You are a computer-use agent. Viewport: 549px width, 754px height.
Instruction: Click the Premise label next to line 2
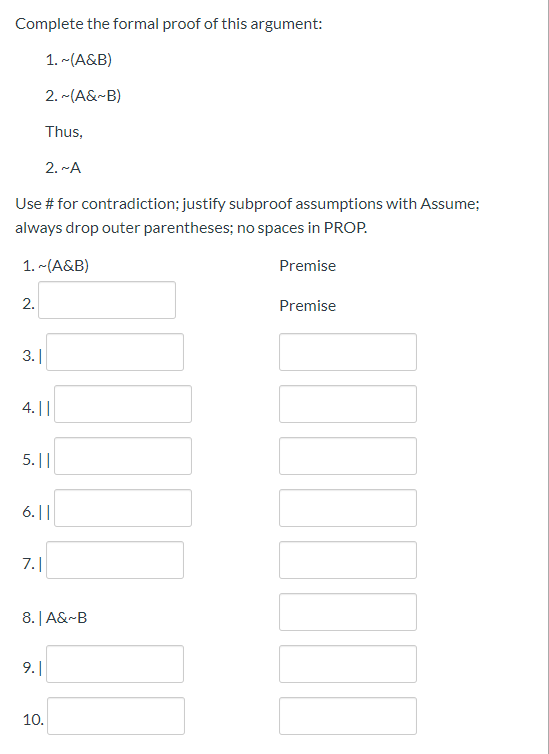coord(308,305)
